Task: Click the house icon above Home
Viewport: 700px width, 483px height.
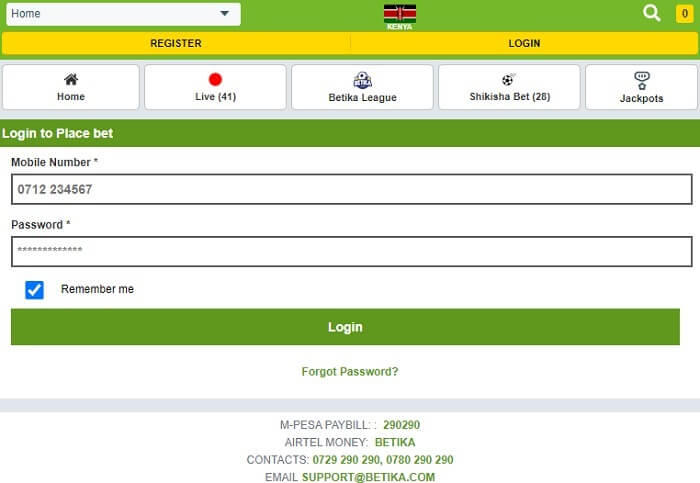Action: coord(71,79)
